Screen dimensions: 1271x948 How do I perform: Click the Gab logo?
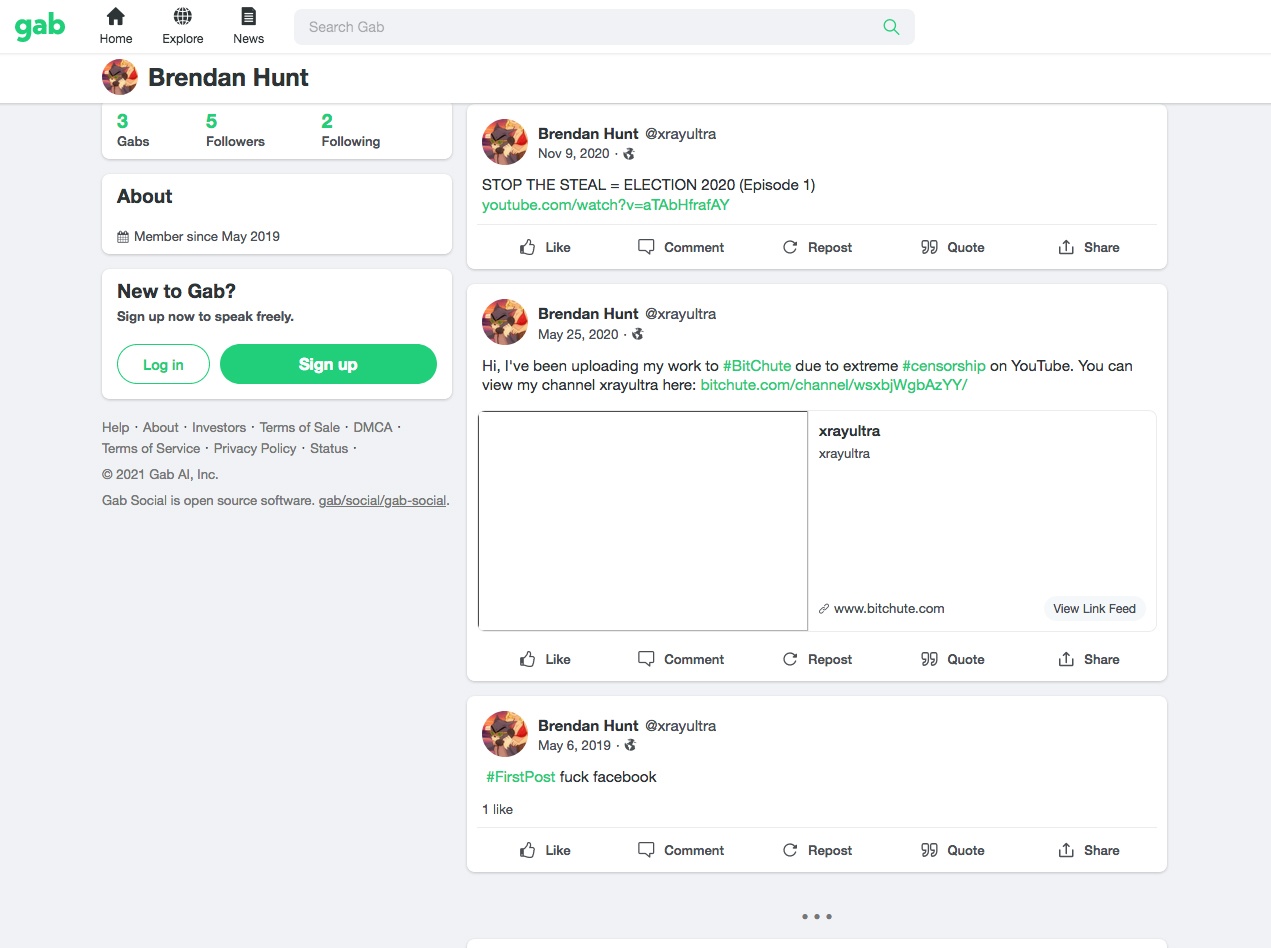pyautogui.click(x=40, y=26)
